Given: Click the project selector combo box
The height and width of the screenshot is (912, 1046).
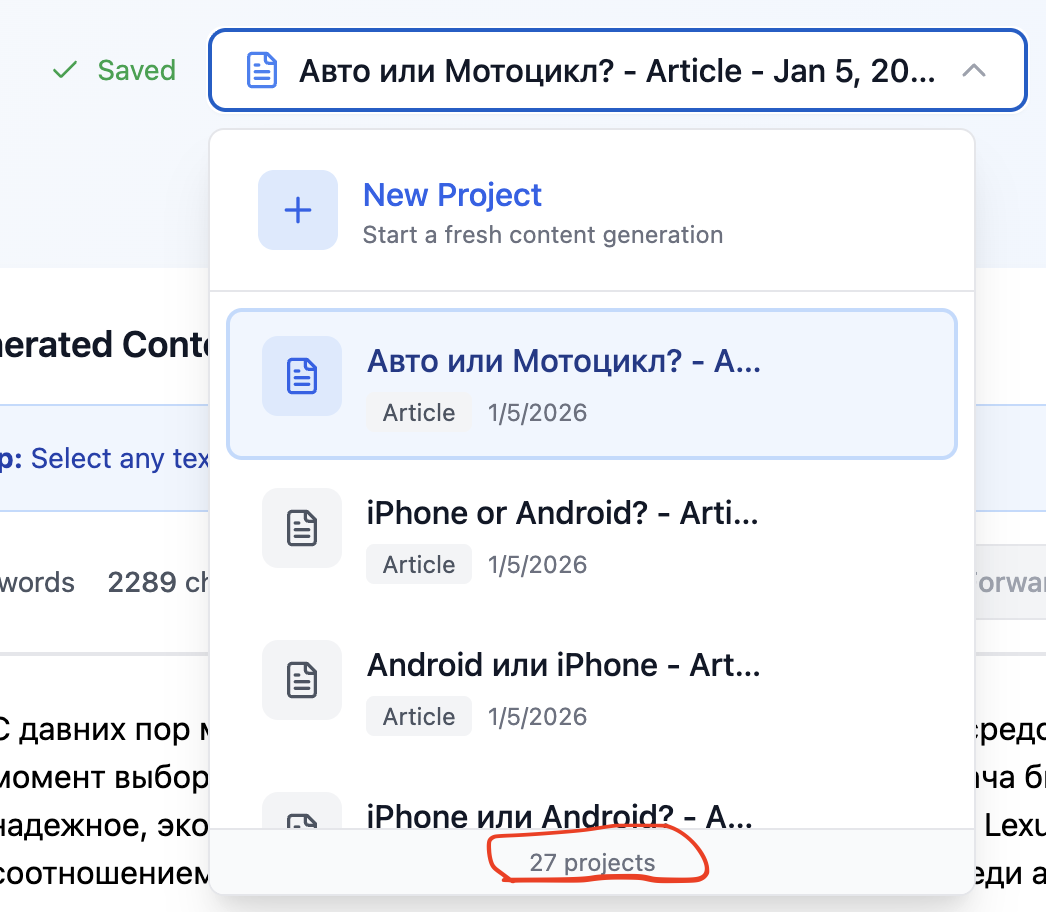Looking at the screenshot, I should (x=616, y=71).
